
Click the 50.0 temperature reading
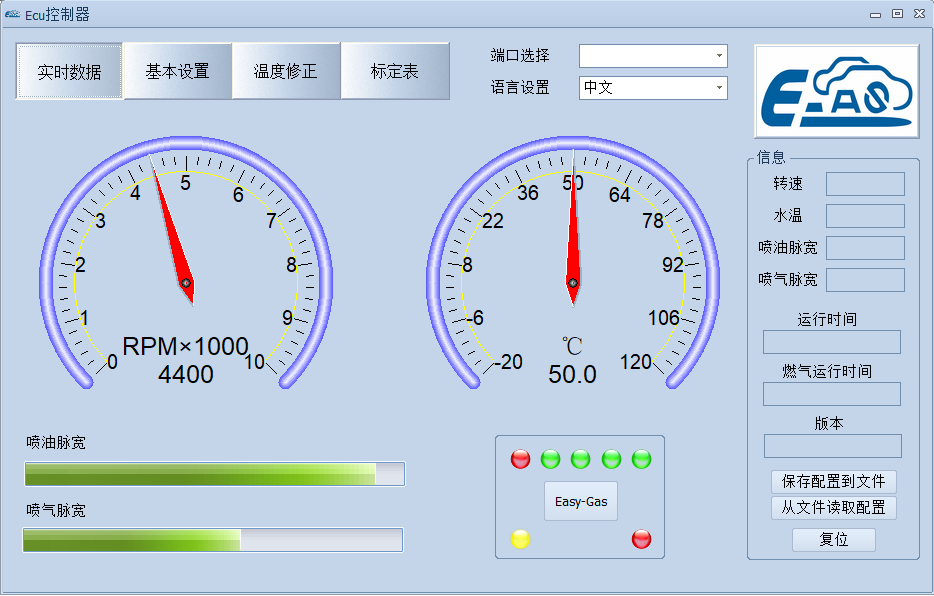tap(572, 375)
